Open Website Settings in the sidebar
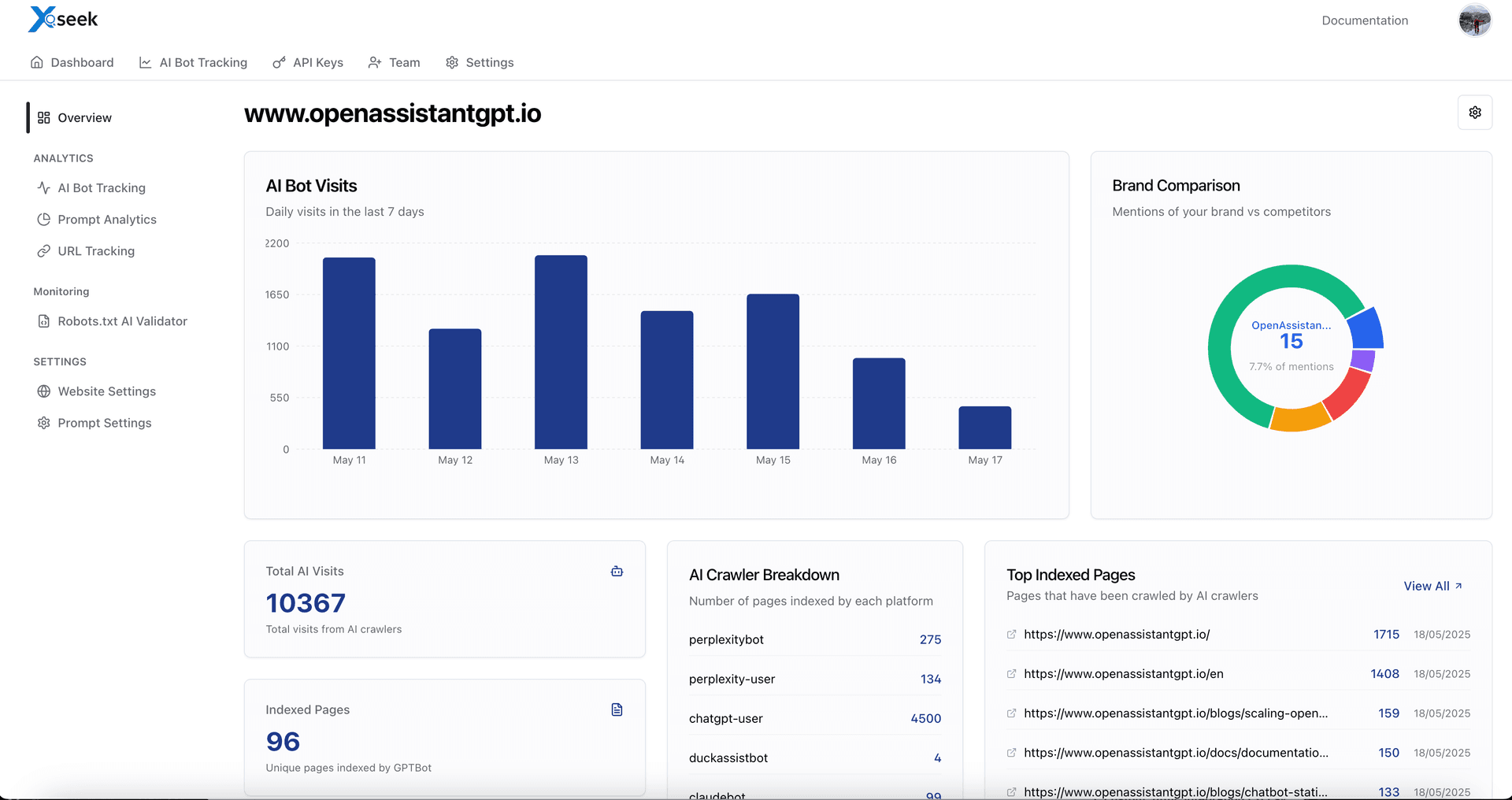The image size is (1512, 800). (106, 391)
